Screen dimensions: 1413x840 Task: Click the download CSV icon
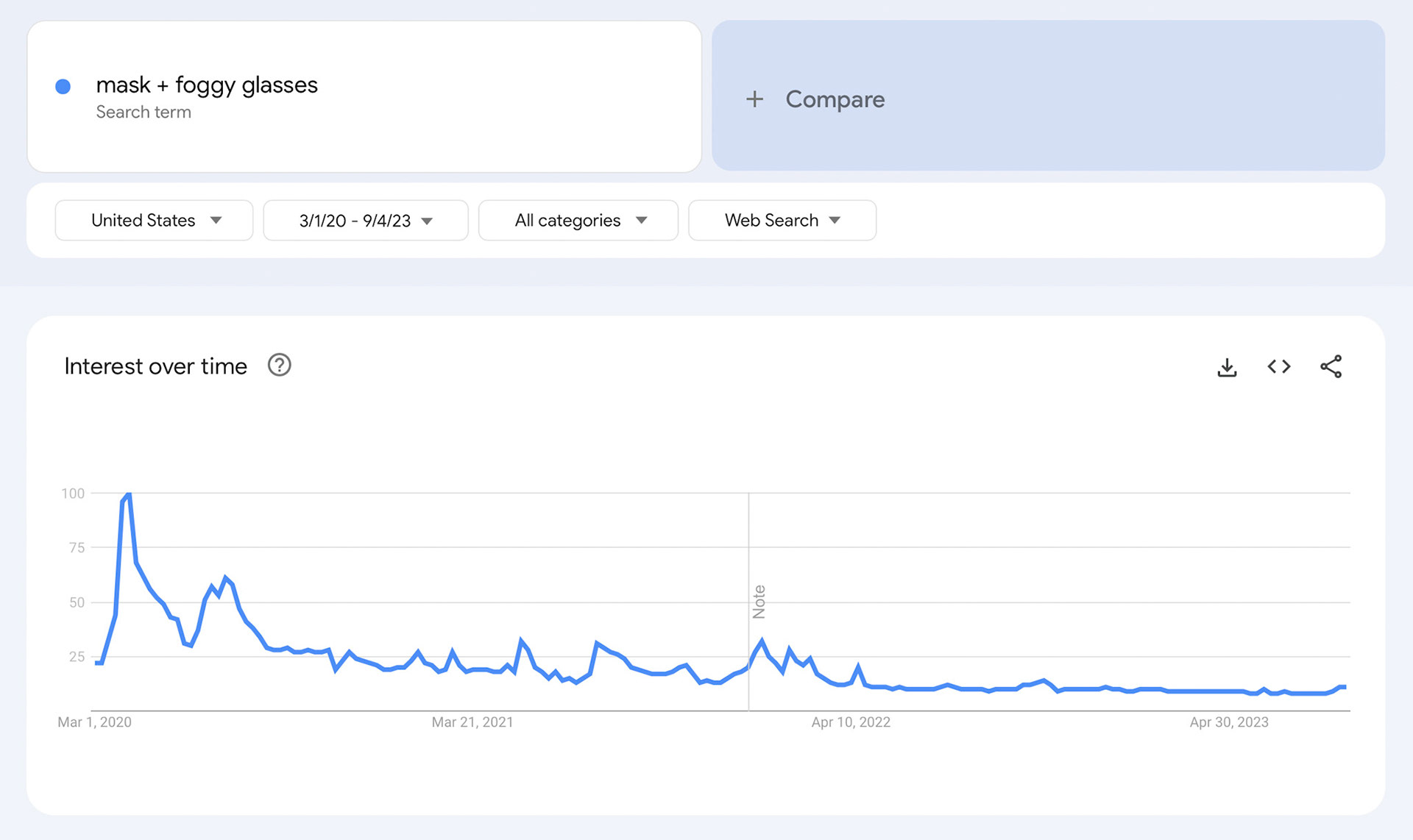(1227, 367)
